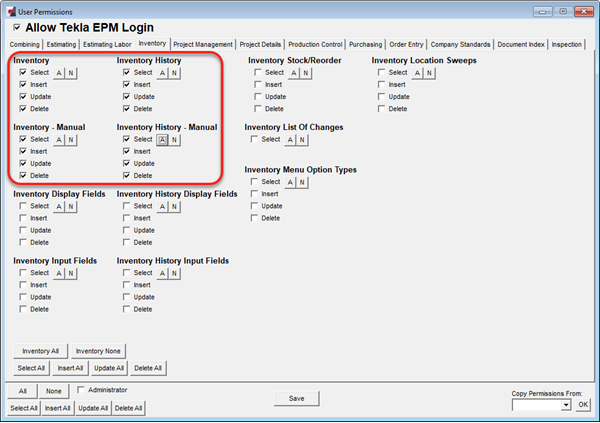
Task: Switch to the Estimating tab
Action: click(61, 44)
